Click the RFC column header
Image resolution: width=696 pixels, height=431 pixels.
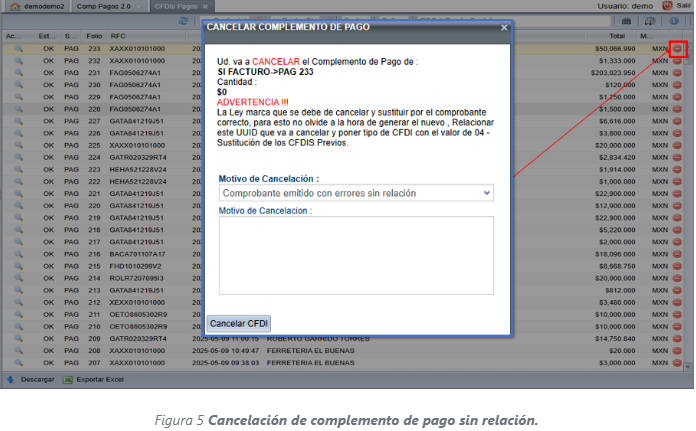[x=118, y=35]
